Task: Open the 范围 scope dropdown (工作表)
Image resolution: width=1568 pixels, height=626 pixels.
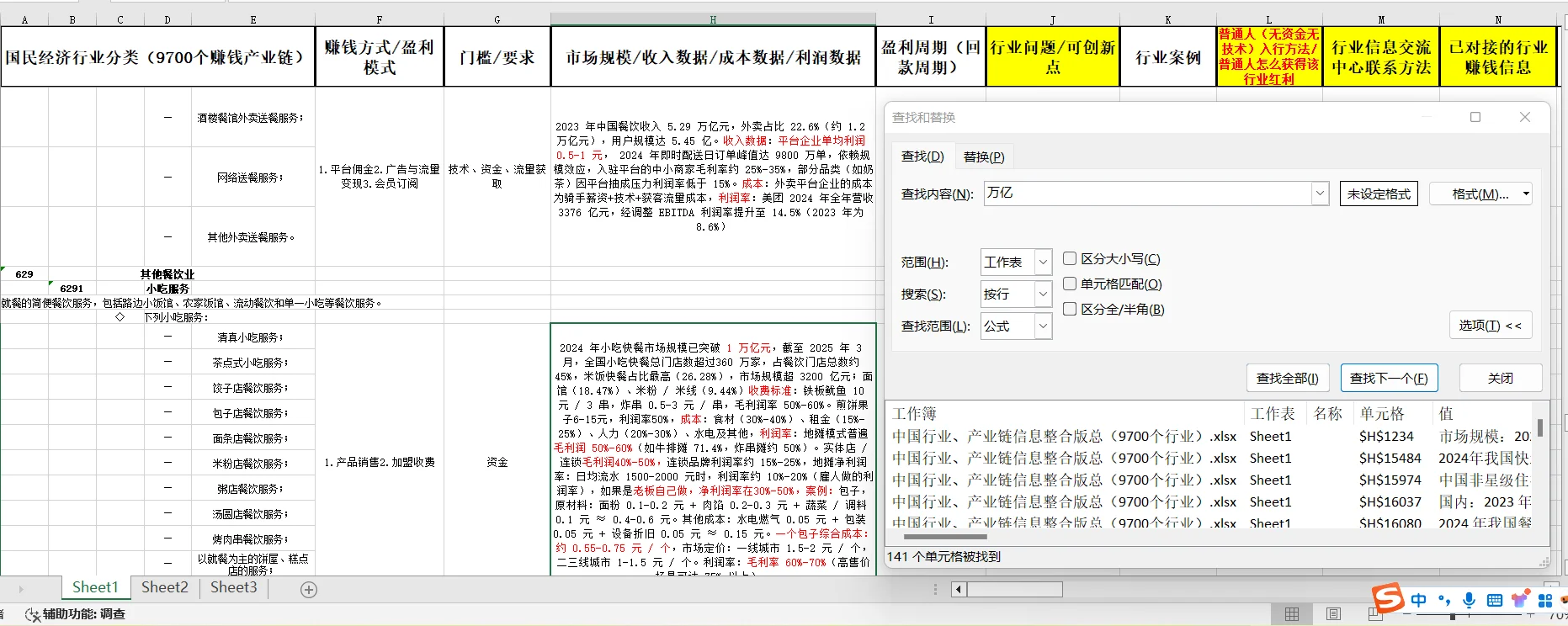Action: tap(1043, 263)
